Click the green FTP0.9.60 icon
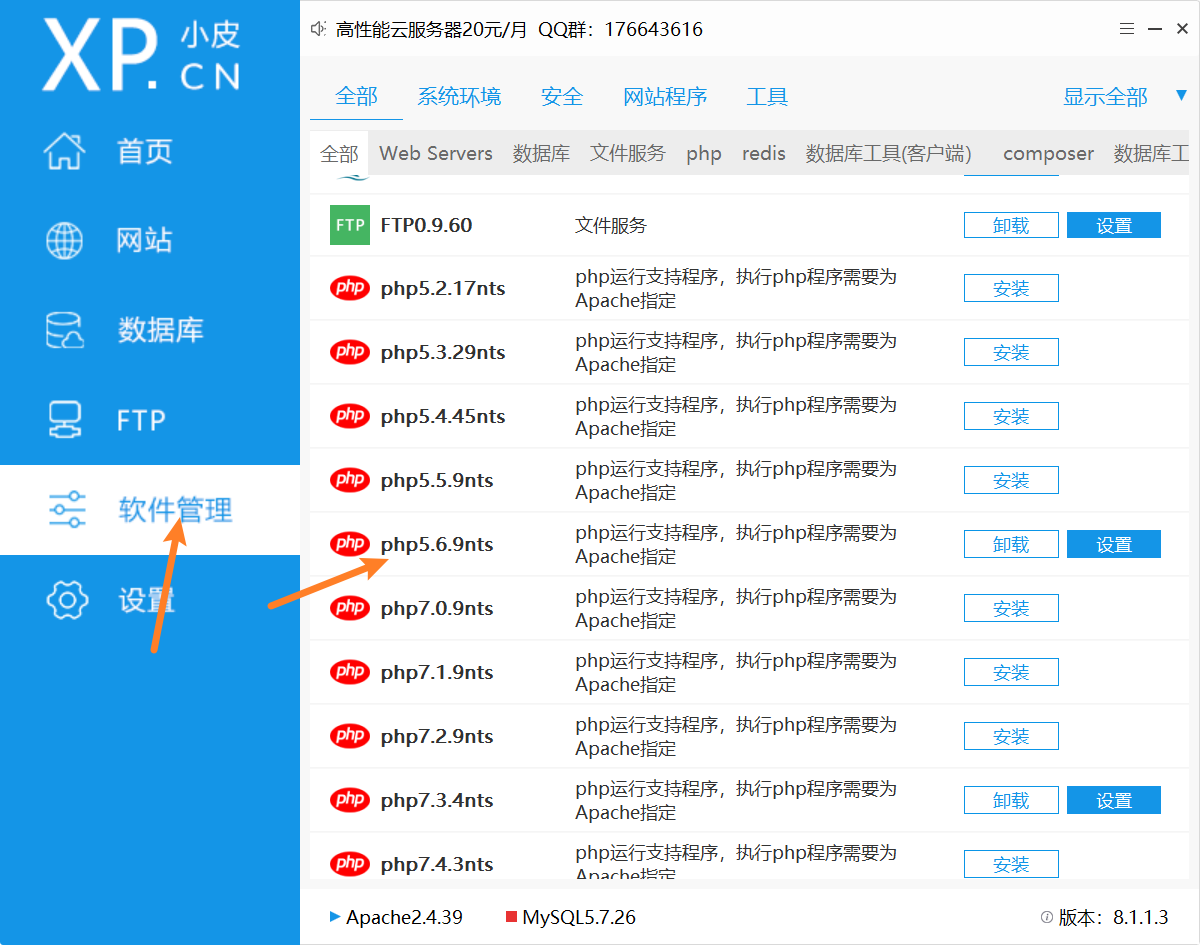The image size is (1200, 945). pyautogui.click(x=350, y=225)
